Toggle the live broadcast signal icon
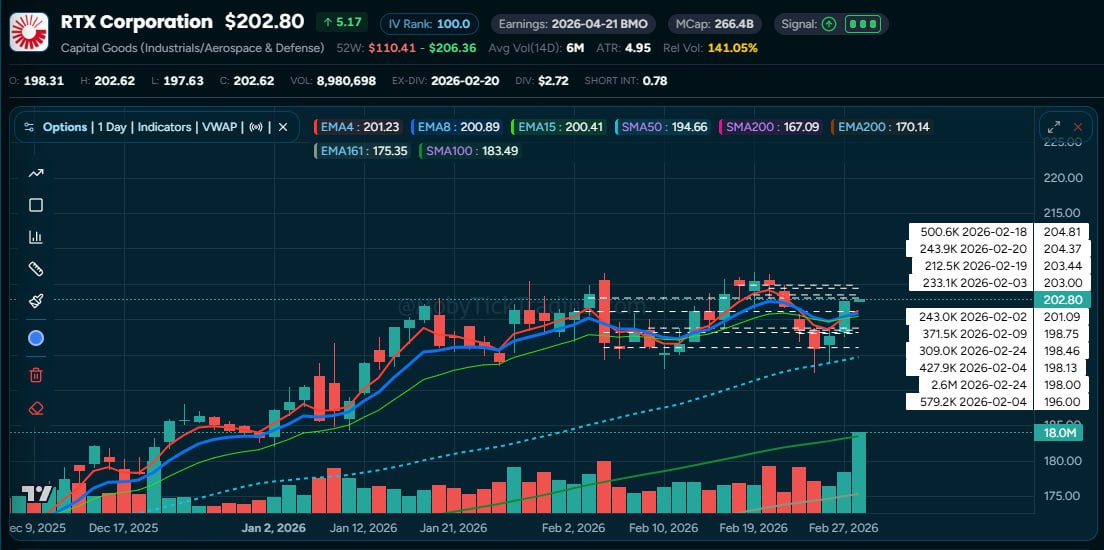 (257, 127)
